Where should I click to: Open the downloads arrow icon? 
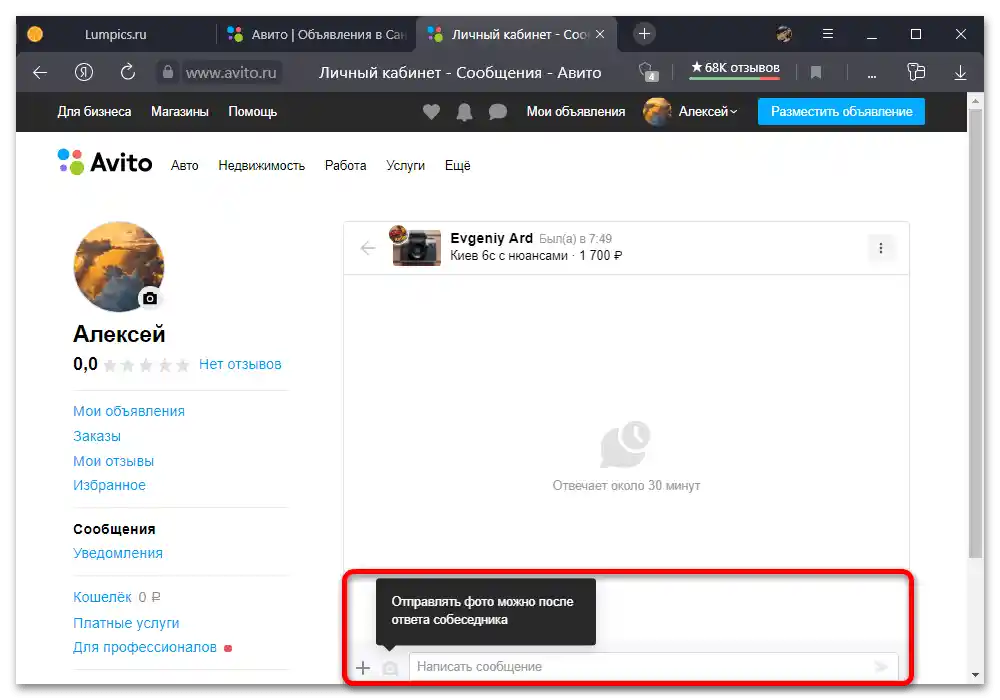(x=960, y=73)
